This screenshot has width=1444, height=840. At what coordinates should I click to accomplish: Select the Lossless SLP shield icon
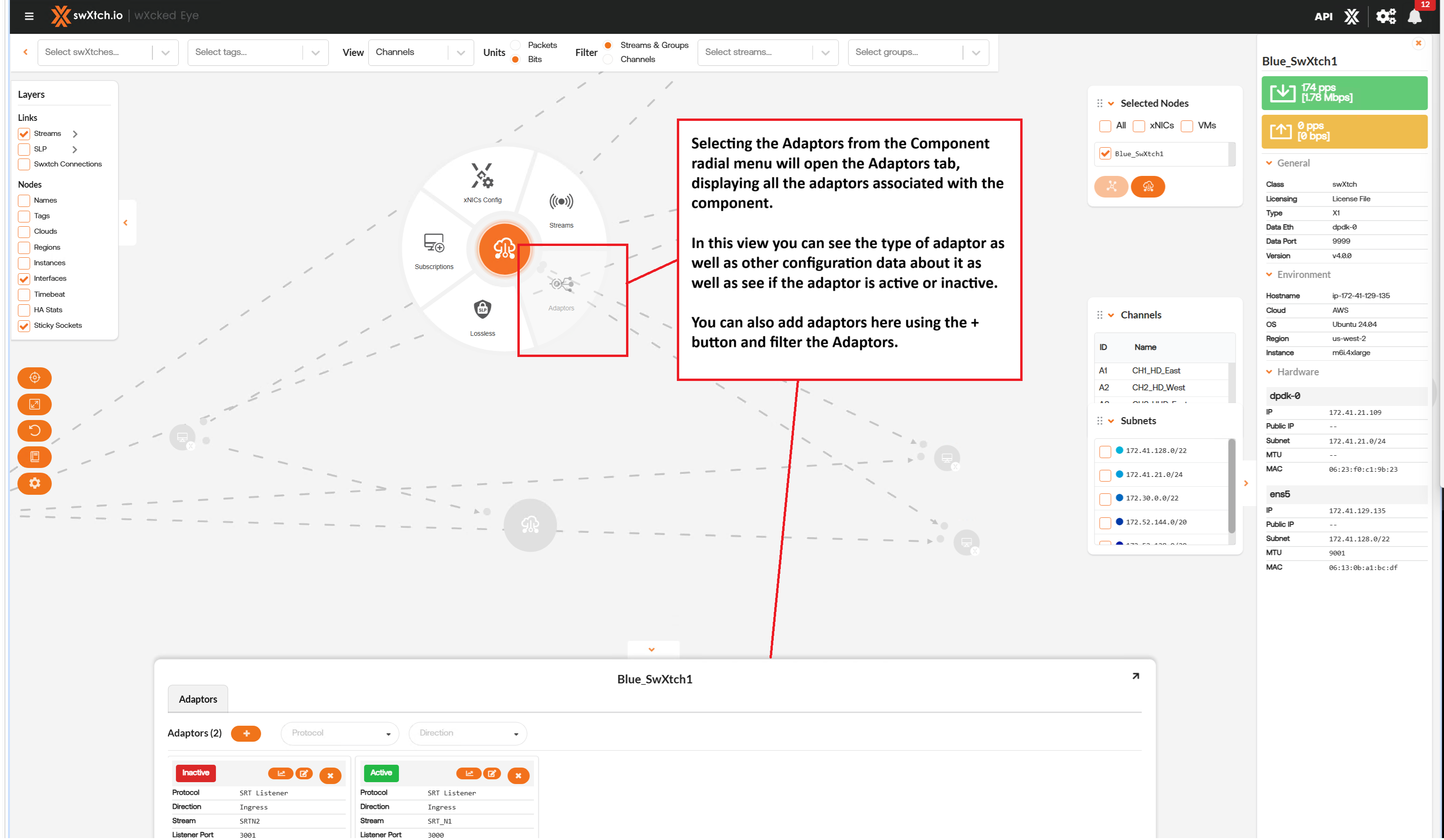[x=483, y=310]
